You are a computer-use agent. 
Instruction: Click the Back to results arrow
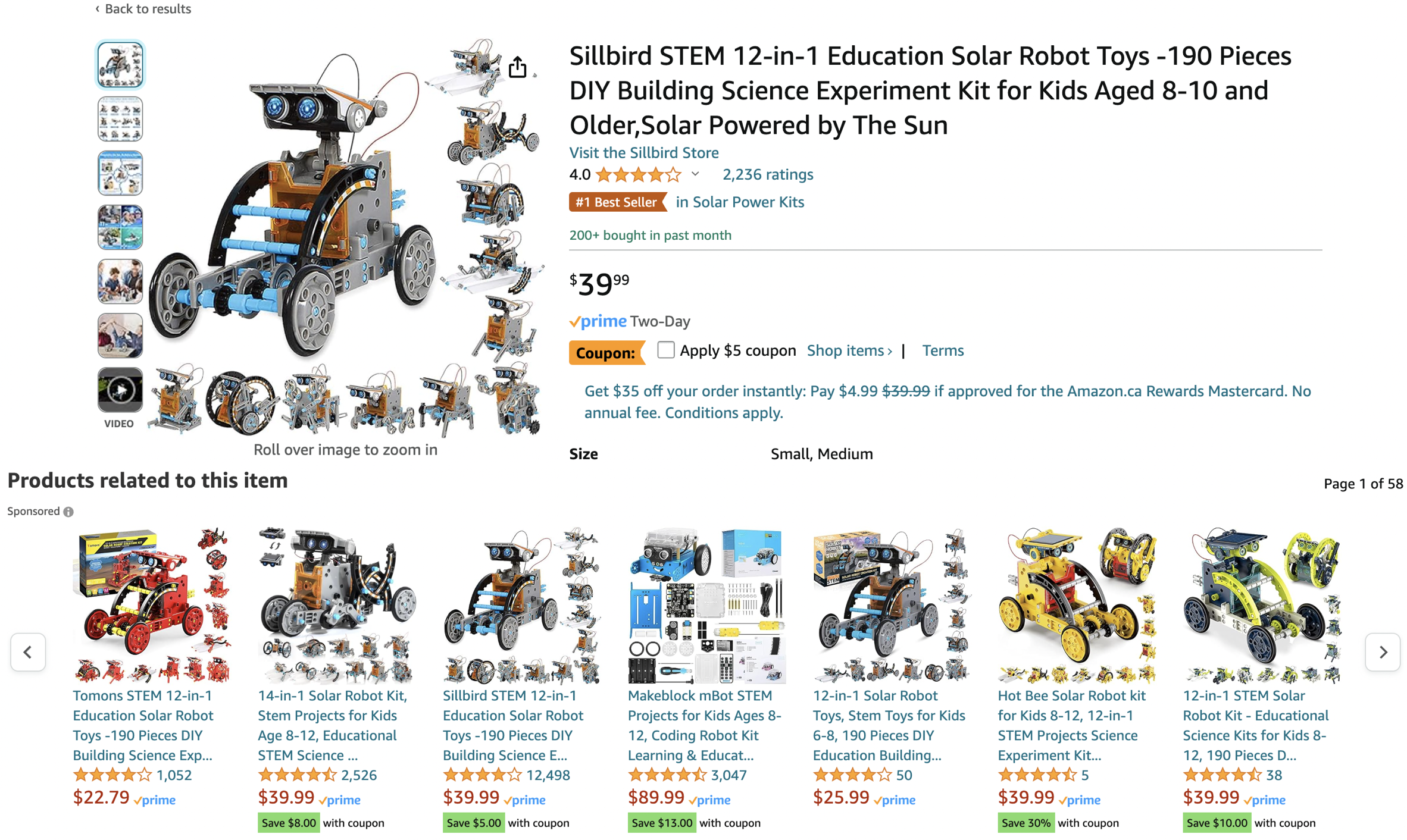click(98, 9)
